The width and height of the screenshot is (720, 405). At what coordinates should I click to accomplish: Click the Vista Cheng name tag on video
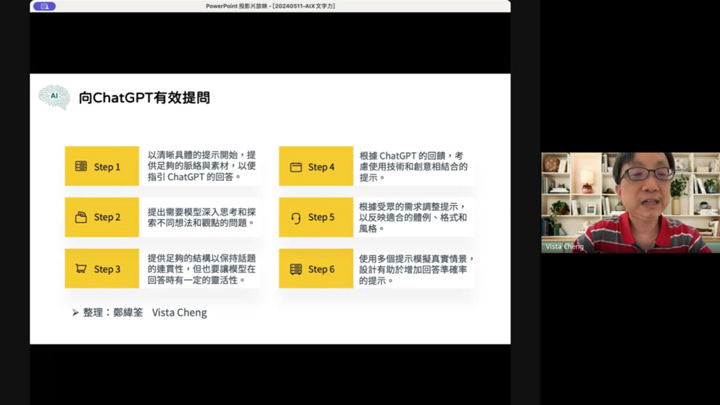click(x=564, y=247)
